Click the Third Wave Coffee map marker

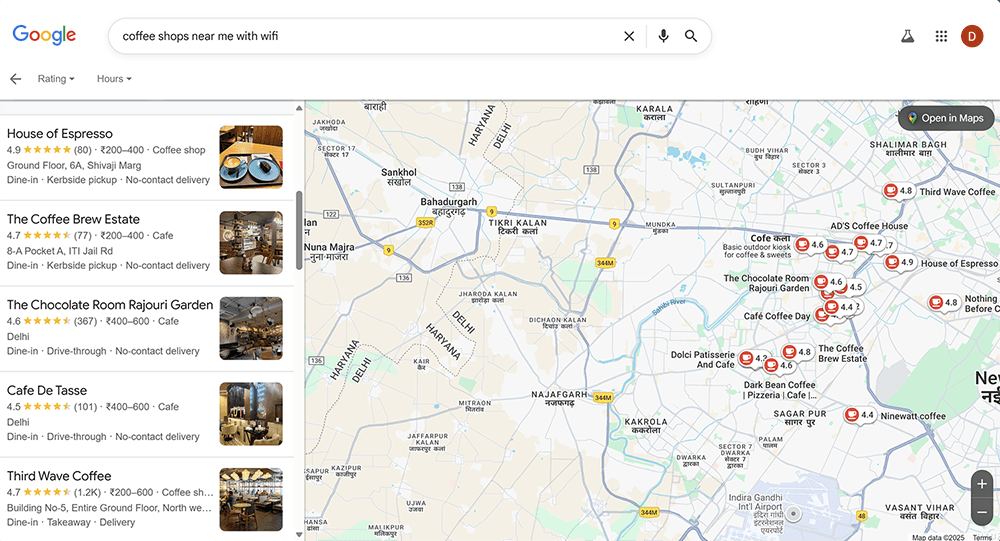(x=890, y=191)
